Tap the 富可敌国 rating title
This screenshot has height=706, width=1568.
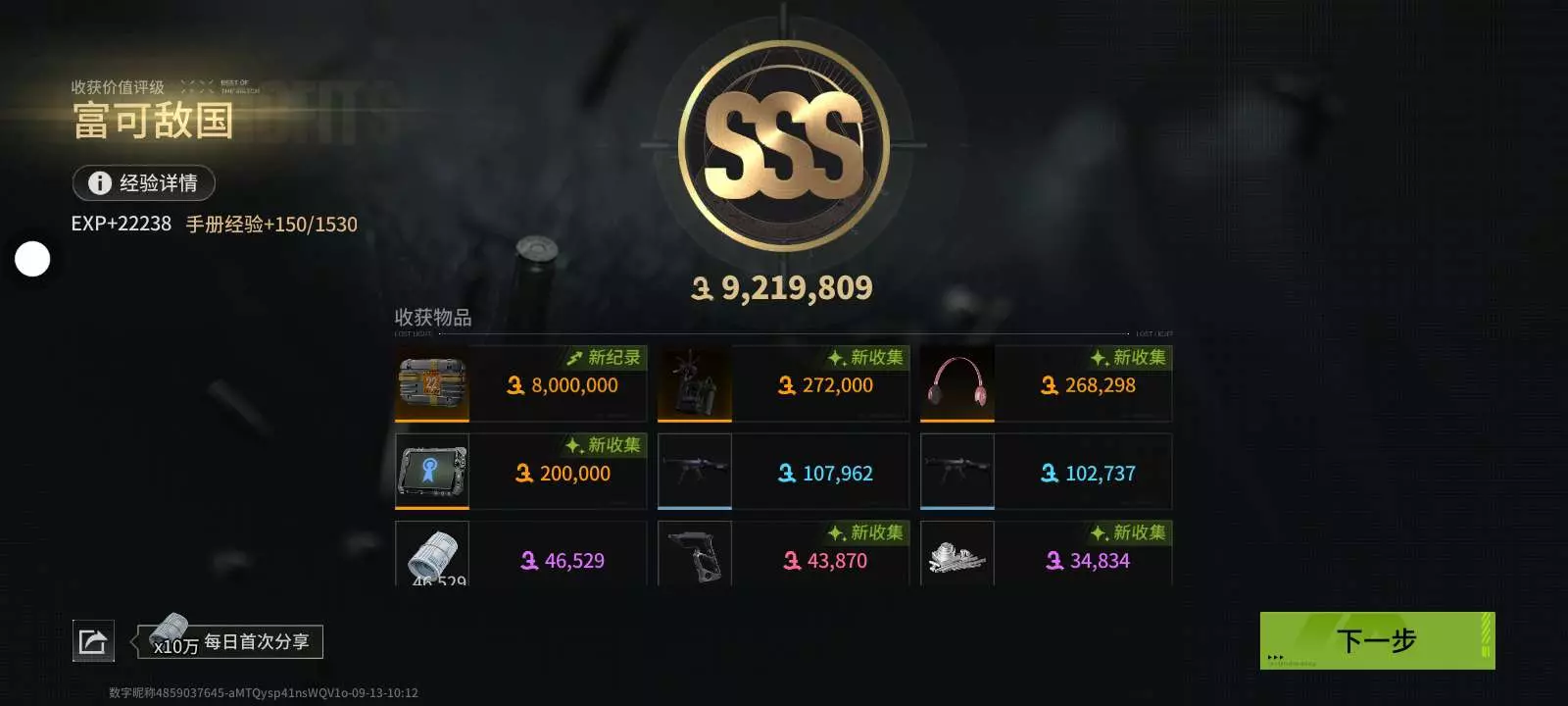click(153, 121)
